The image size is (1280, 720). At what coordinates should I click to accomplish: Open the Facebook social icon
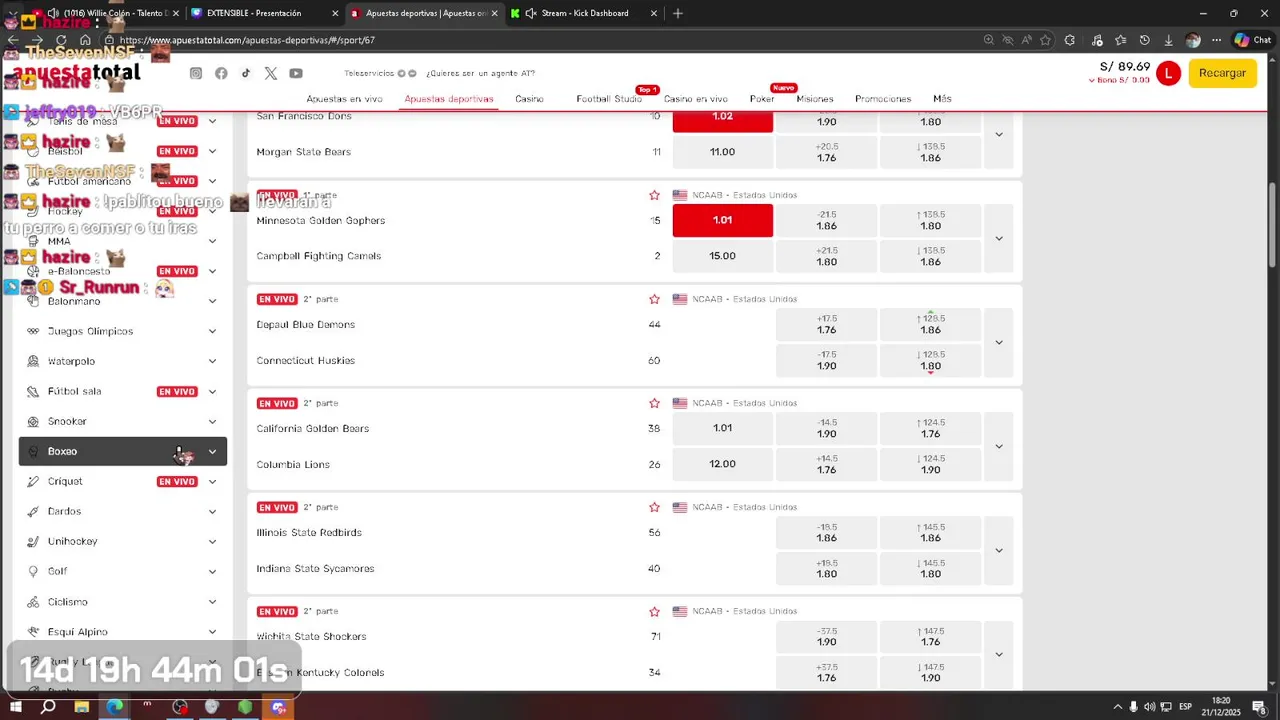click(x=221, y=73)
